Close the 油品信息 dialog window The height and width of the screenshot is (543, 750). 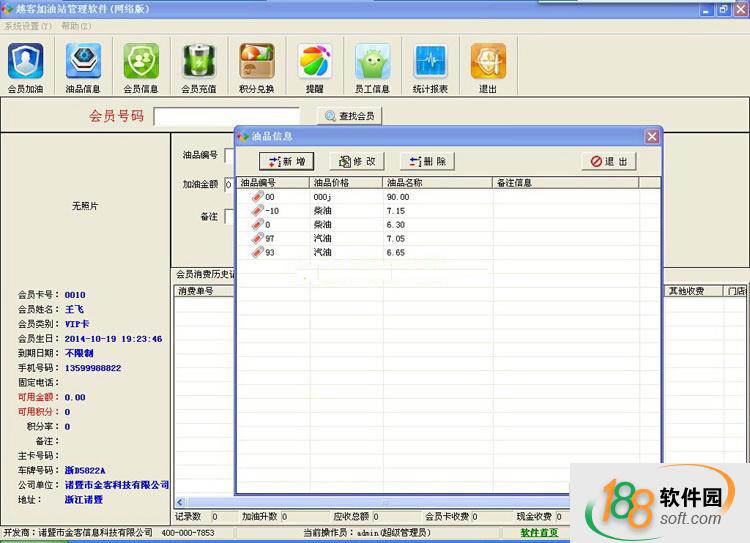(x=652, y=137)
